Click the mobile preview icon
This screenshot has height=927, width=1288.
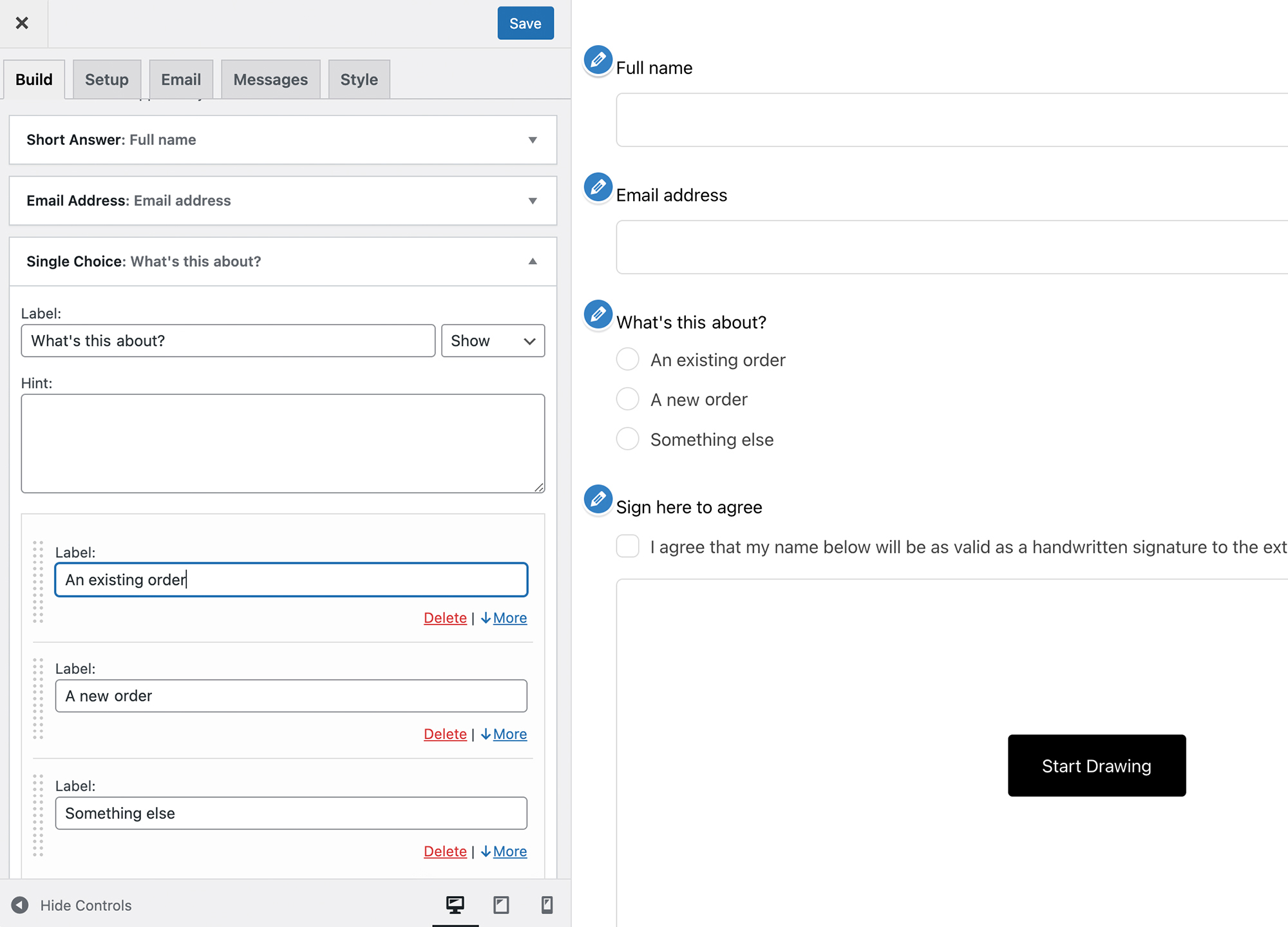coord(547,905)
